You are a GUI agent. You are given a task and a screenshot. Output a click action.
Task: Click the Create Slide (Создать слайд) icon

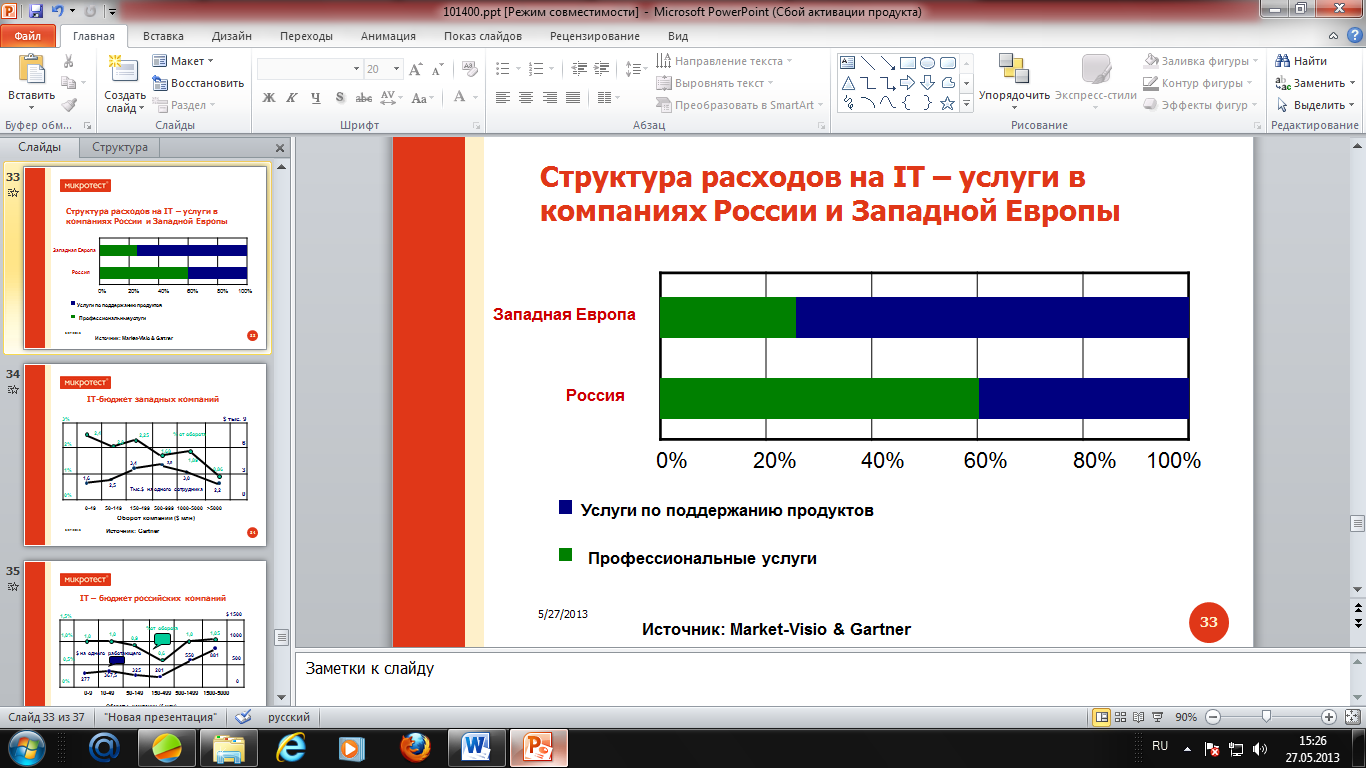(x=124, y=75)
